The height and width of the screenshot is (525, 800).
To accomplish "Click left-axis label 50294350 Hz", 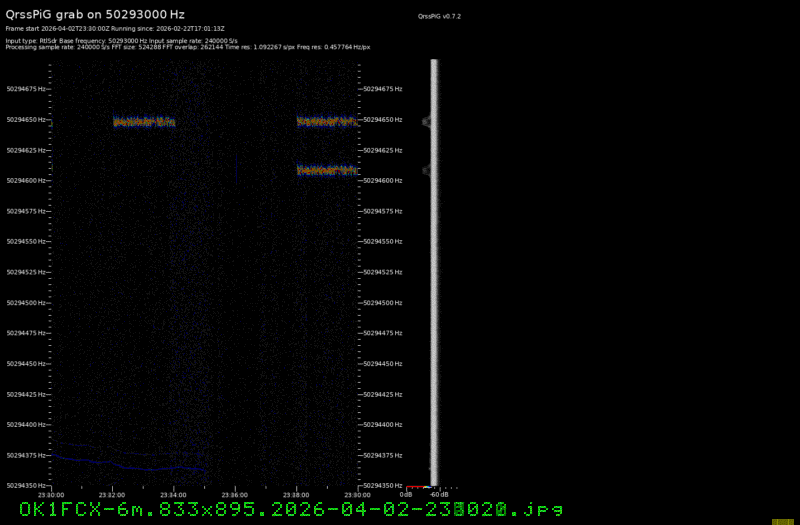I will [26, 486].
